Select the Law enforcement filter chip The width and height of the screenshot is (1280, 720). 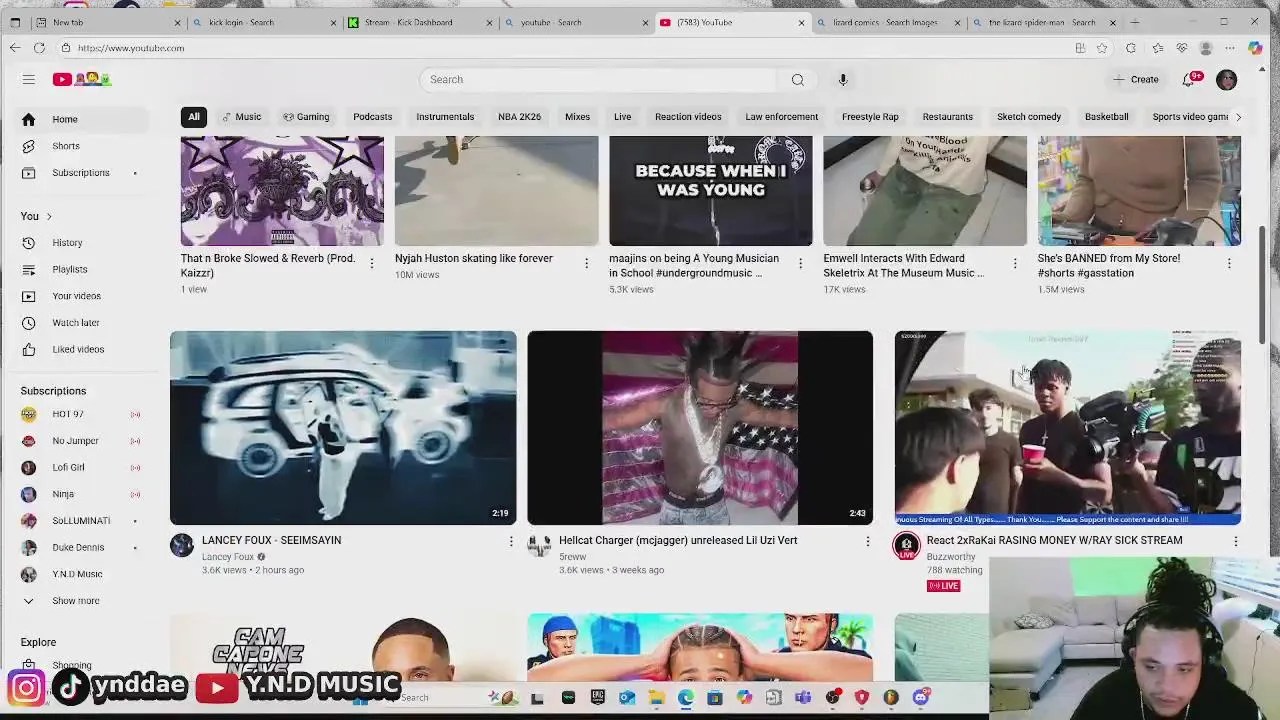[x=781, y=117]
